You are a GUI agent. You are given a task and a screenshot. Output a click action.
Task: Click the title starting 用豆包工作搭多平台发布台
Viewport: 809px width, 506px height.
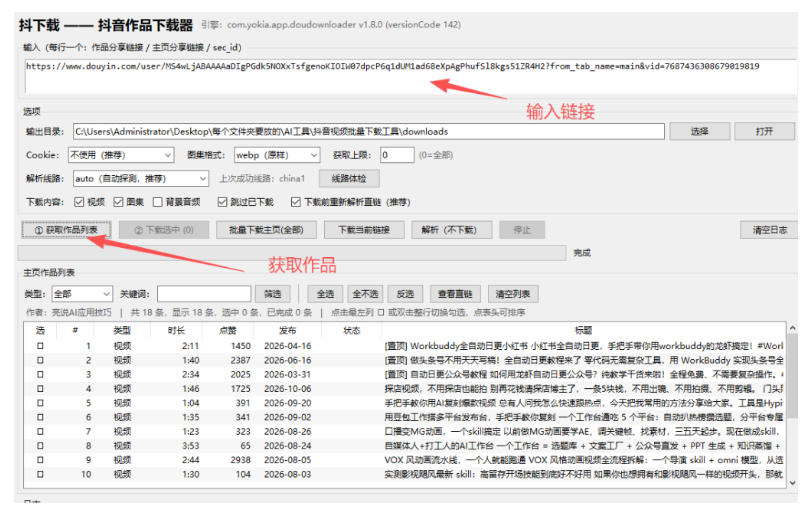tap(584, 417)
